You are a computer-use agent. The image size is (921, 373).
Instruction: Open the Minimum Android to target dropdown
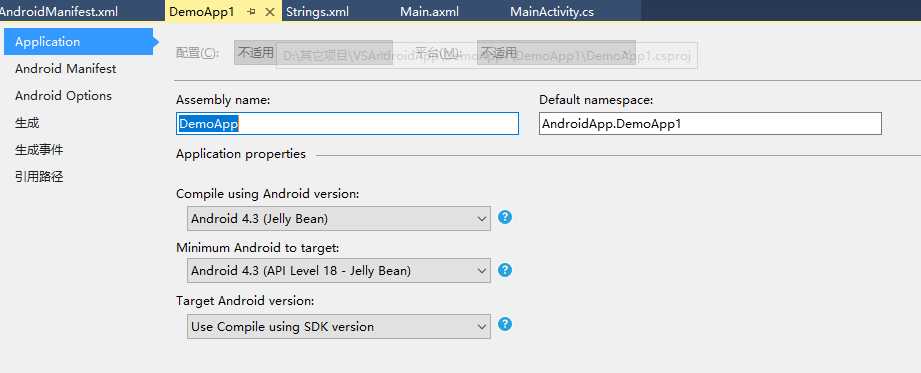(339, 271)
